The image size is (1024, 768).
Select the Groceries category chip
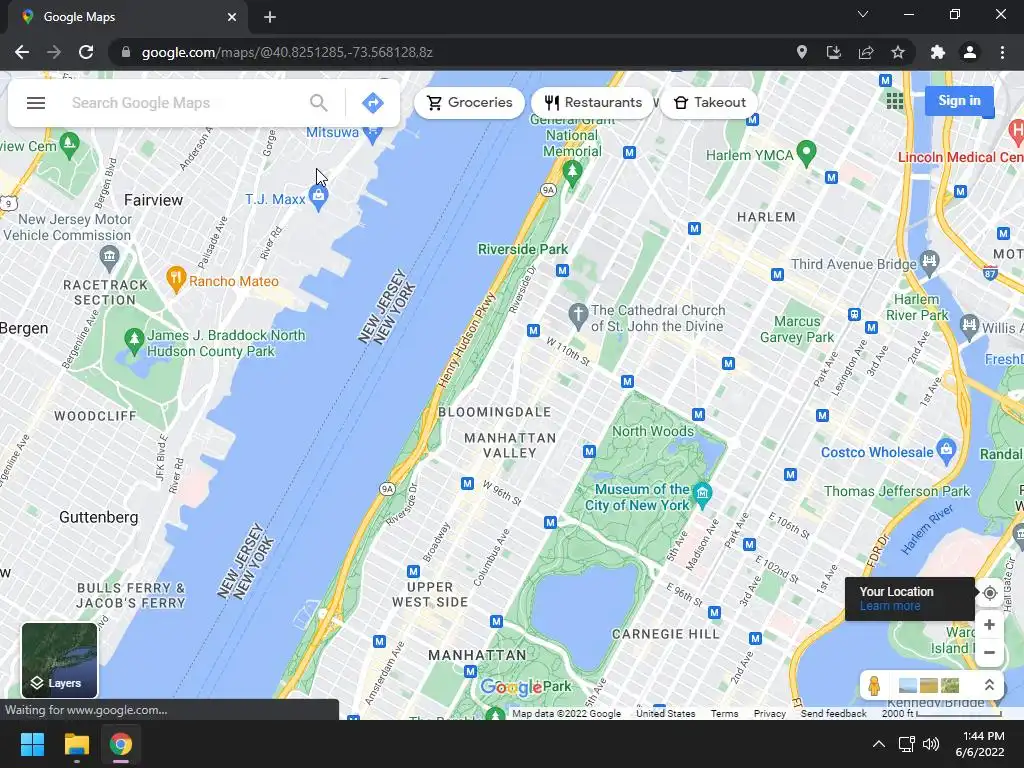point(469,103)
